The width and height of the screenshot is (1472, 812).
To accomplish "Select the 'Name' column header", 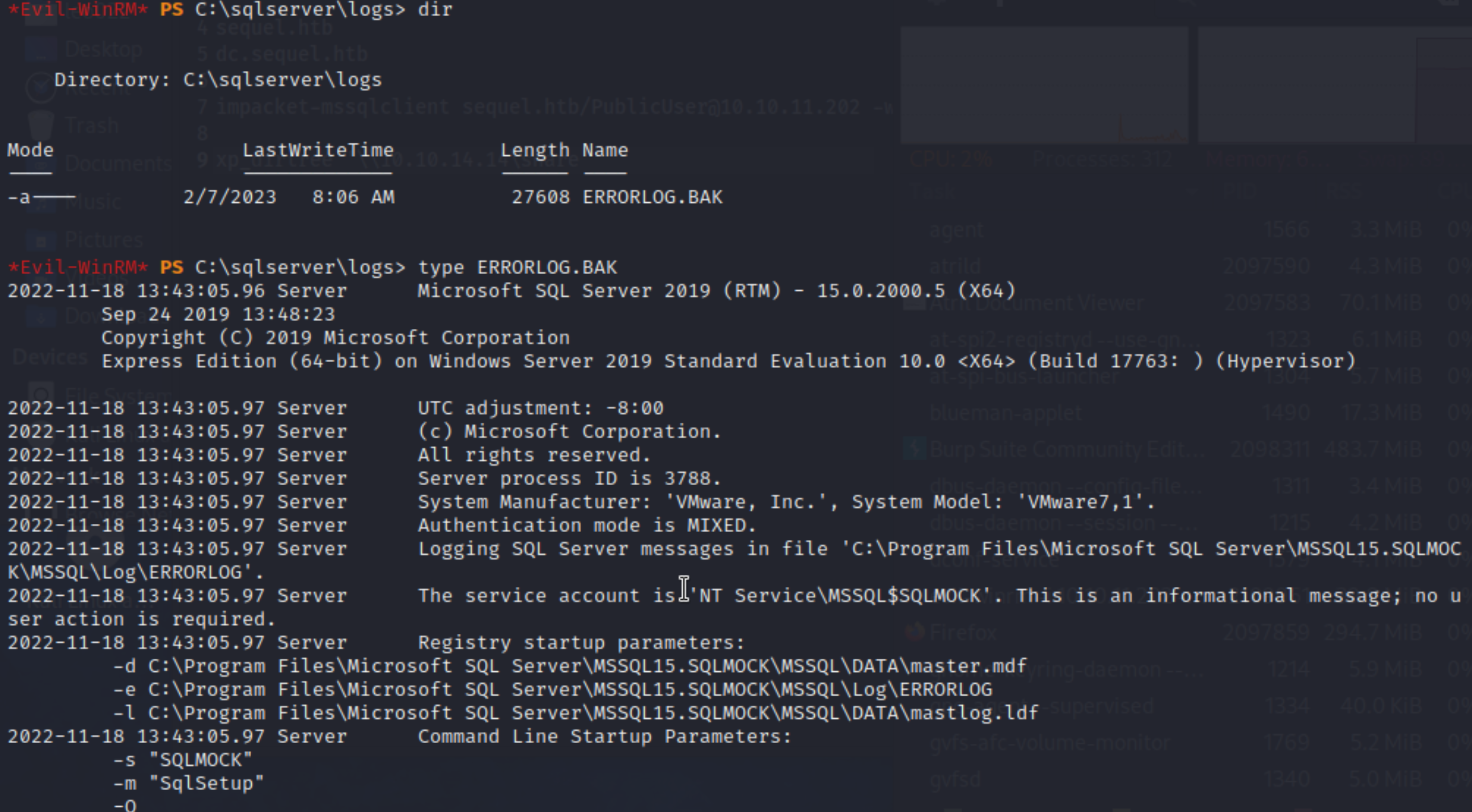I will 605,150.
